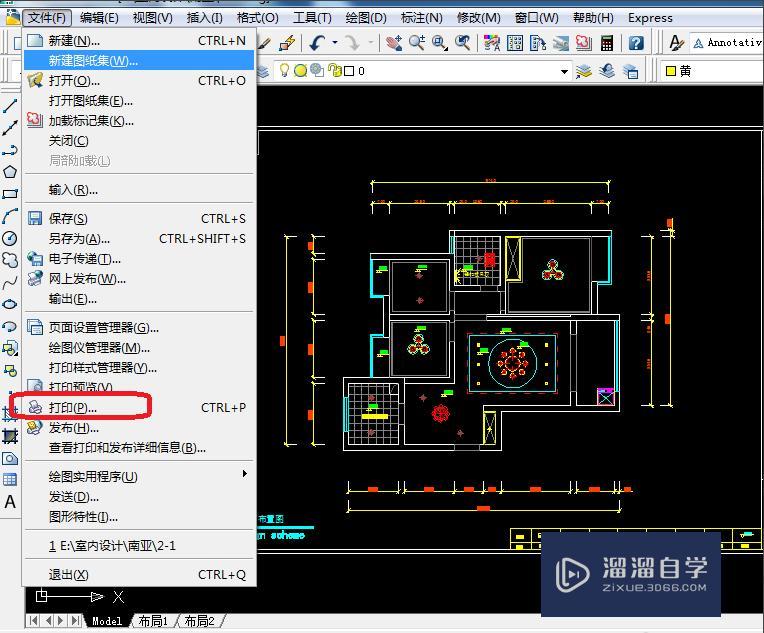This screenshot has width=764, height=633.
Task: Open the 标注(N) menu
Action: point(421,18)
